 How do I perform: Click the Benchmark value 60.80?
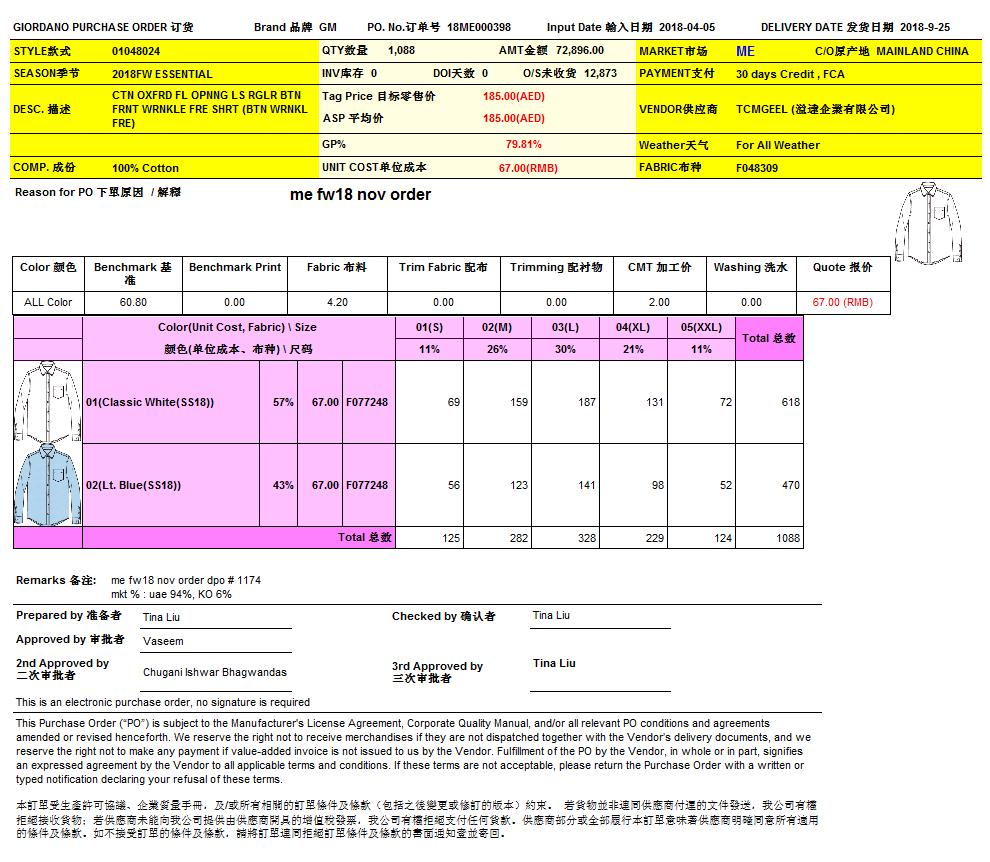[133, 302]
